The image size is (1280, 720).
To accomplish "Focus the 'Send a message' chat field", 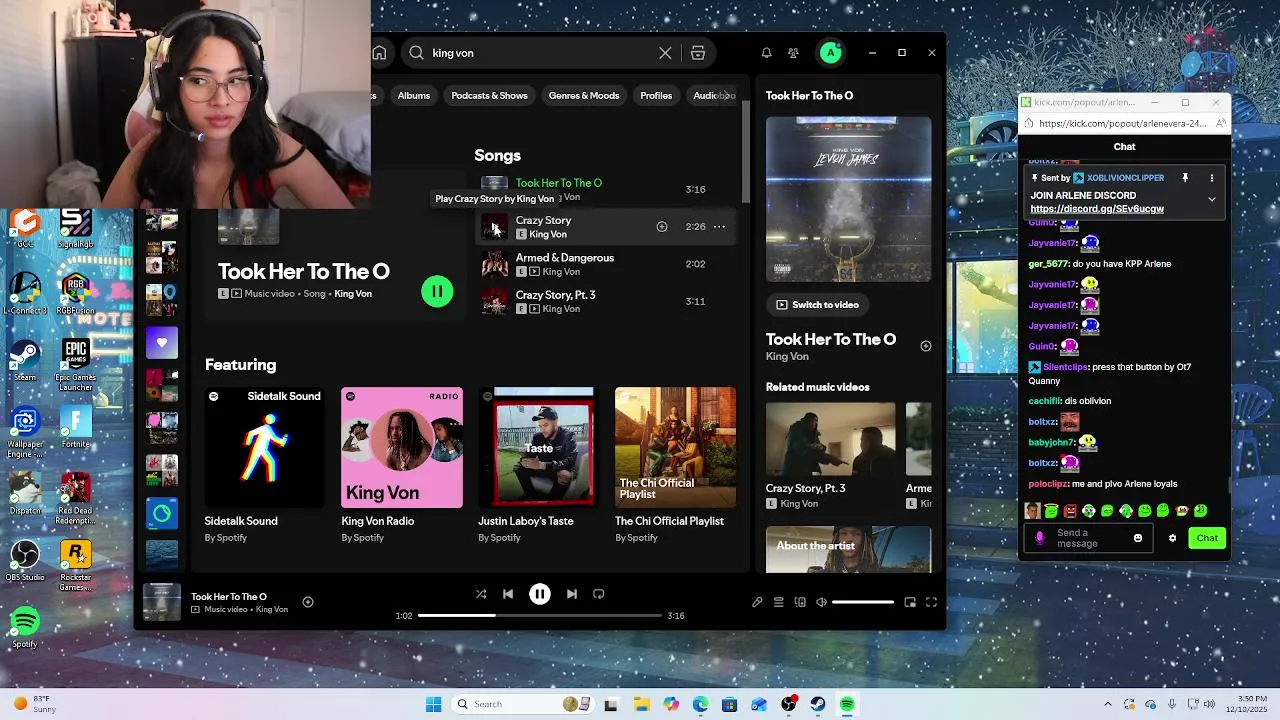I will pos(1088,538).
